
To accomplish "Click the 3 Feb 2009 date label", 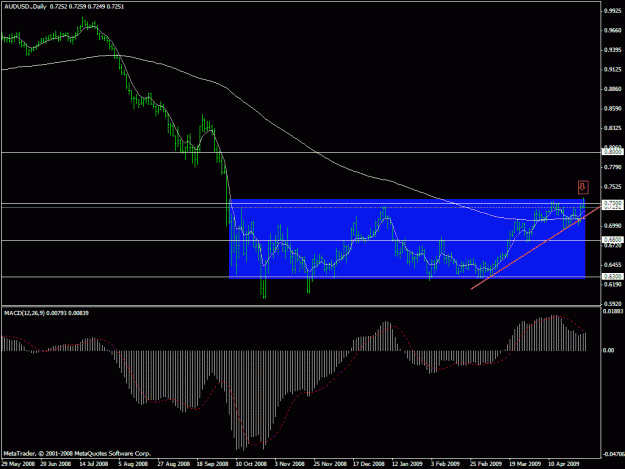I will [x=446, y=464].
